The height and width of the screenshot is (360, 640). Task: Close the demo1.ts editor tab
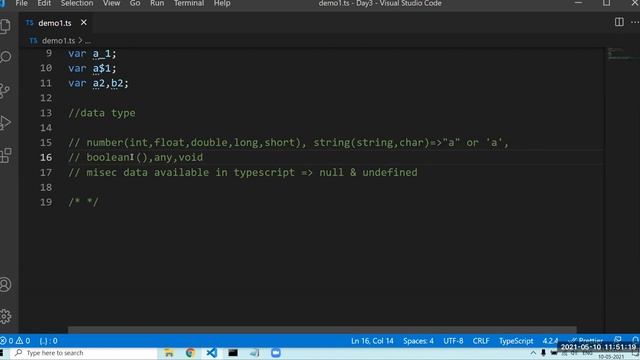[84, 22]
